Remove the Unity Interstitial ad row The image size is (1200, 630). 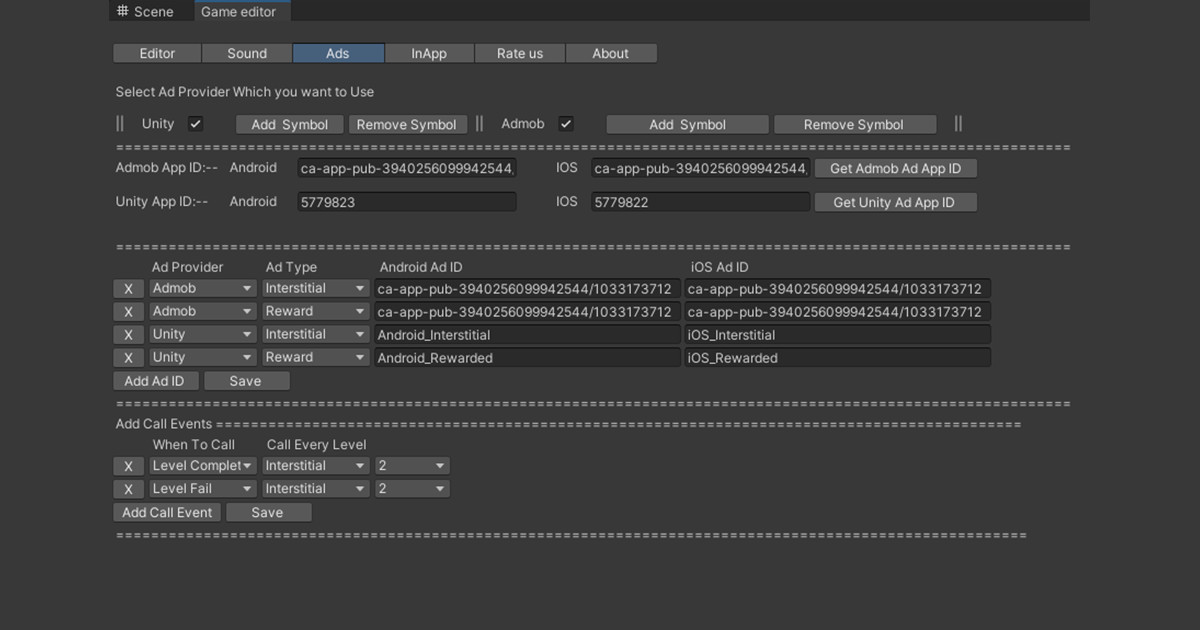pos(128,335)
